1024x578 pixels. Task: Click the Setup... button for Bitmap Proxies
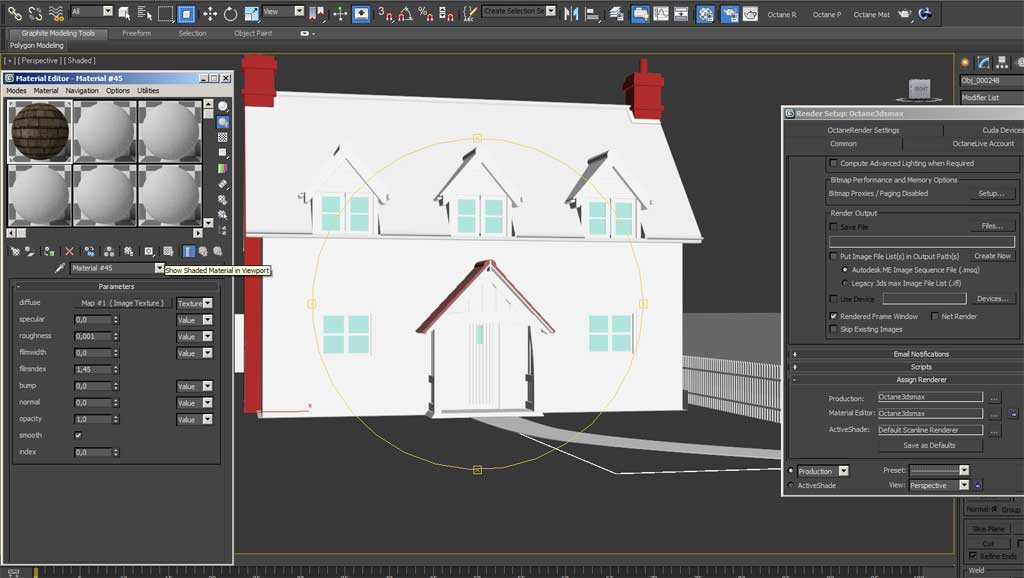(991, 193)
